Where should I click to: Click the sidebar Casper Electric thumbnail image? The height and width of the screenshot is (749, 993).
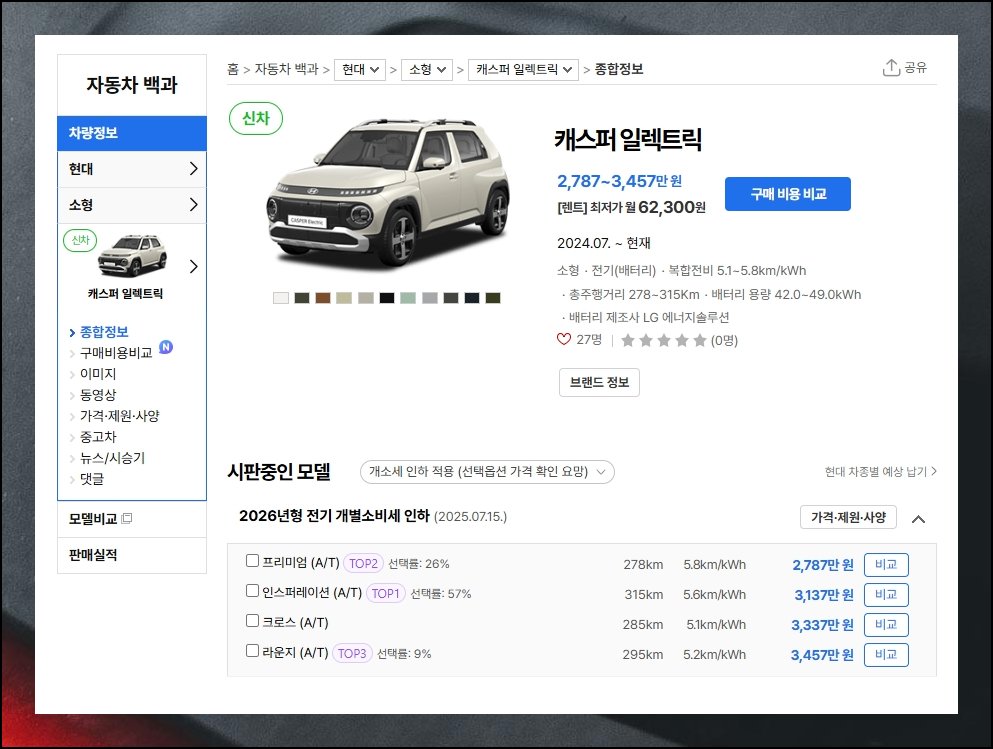(132, 255)
